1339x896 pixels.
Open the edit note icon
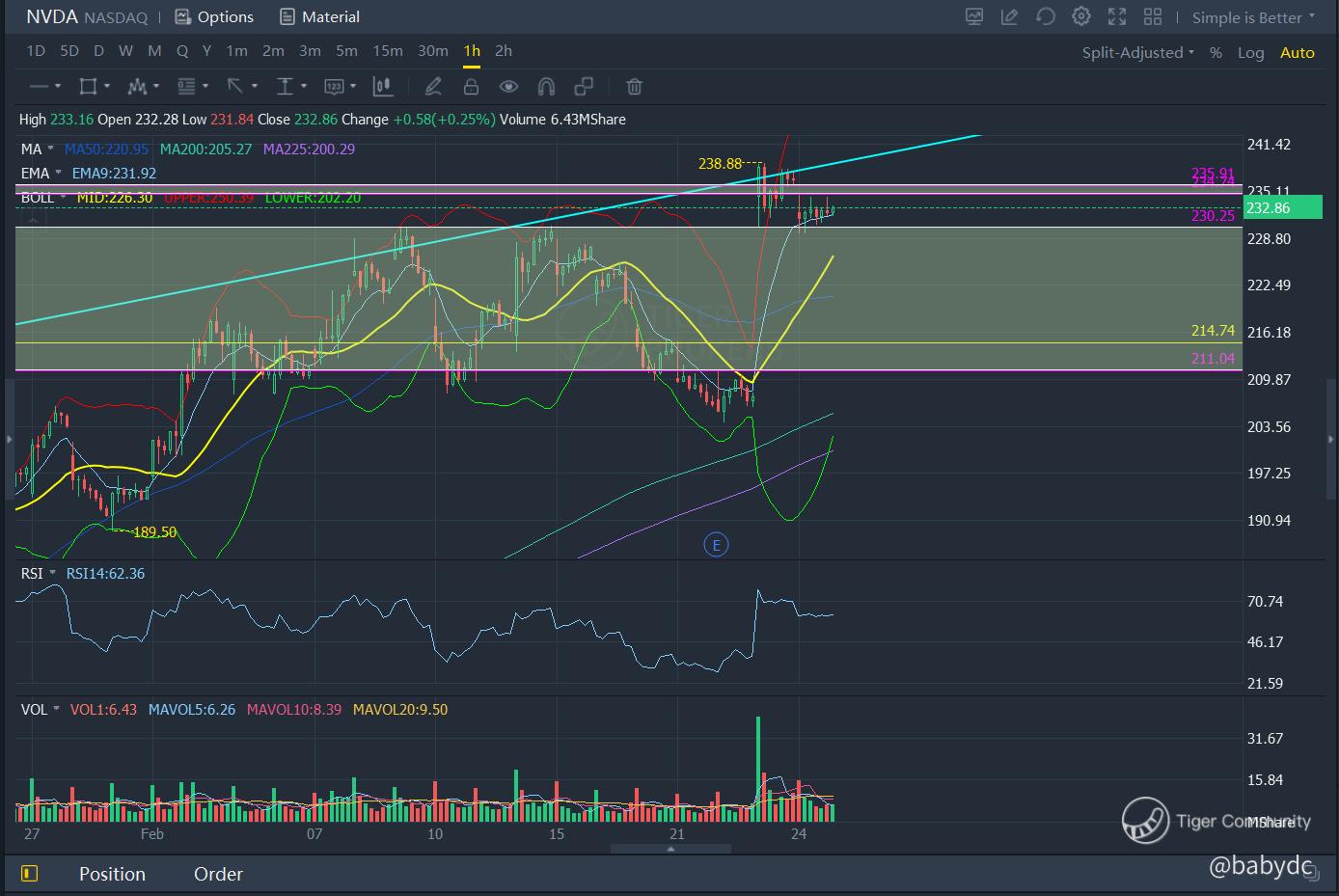click(1010, 16)
